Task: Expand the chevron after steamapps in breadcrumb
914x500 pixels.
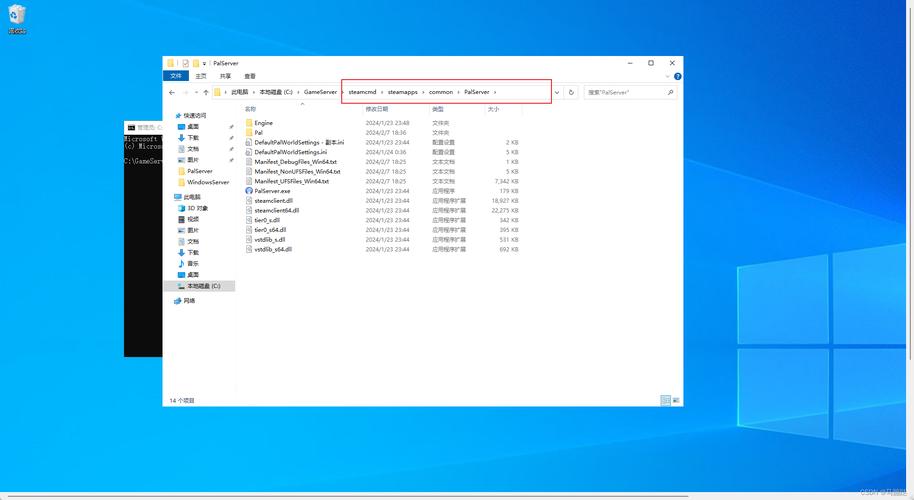Action: click(424, 92)
